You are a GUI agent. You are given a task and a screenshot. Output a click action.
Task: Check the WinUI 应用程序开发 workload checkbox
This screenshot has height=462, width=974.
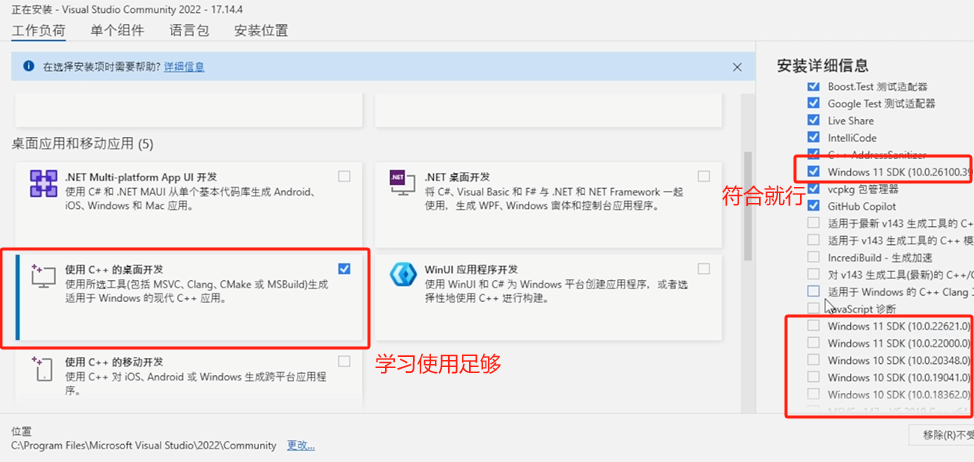tap(703, 268)
